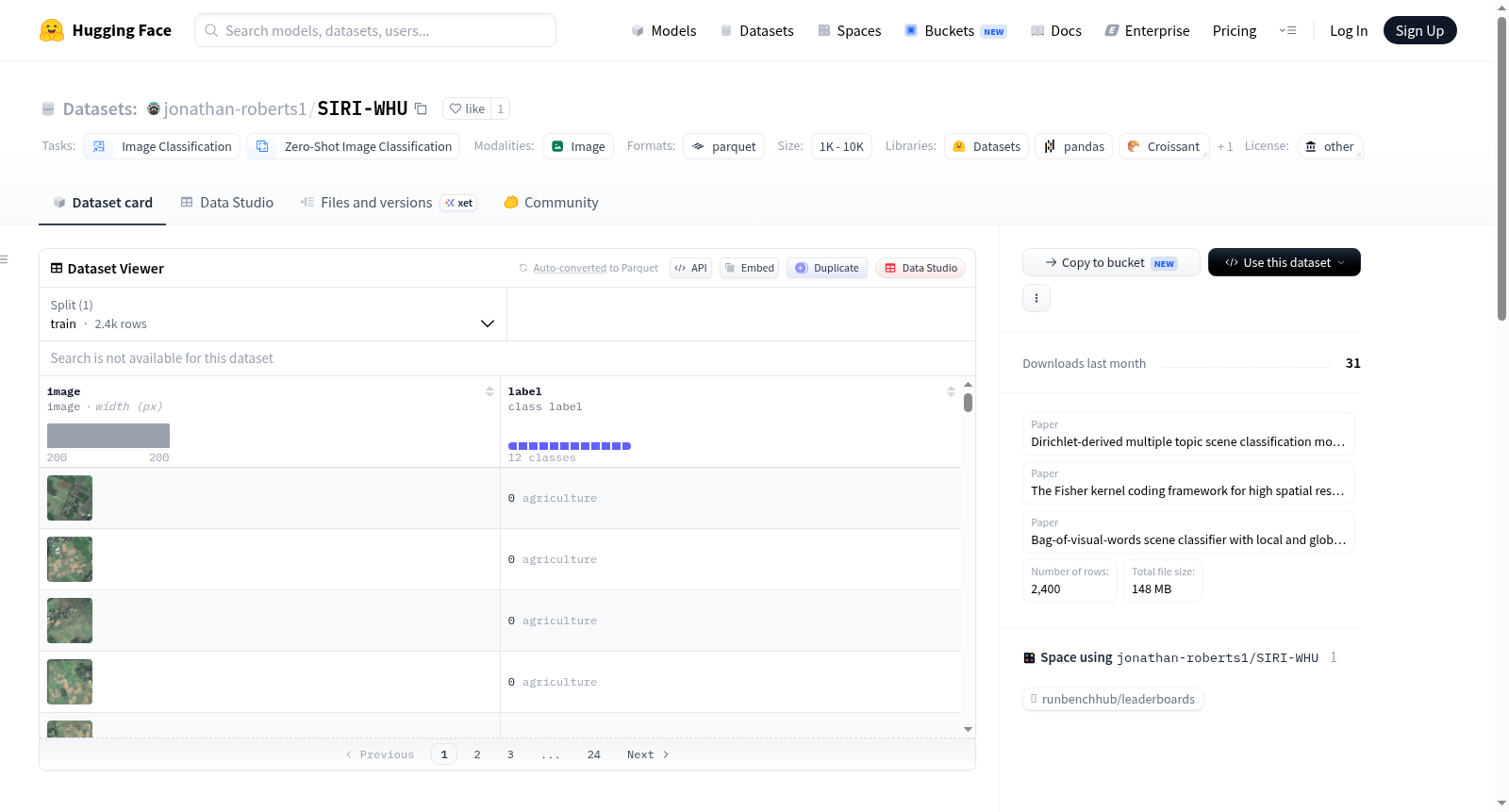Open the Community tab
Viewport: 1509px width, 812px height.
point(552,203)
